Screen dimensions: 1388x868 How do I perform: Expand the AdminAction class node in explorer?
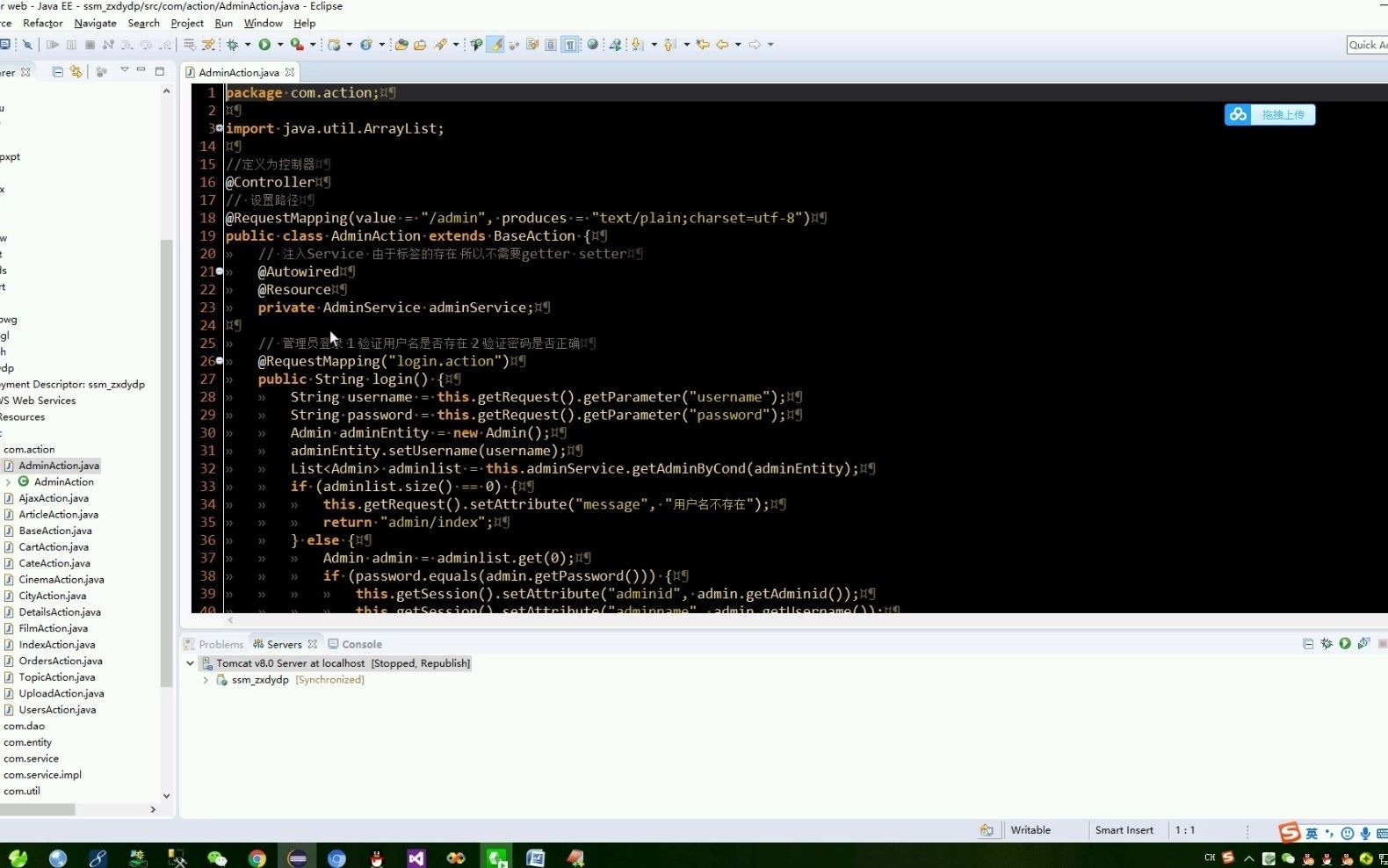pyautogui.click(x=8, y=481)
